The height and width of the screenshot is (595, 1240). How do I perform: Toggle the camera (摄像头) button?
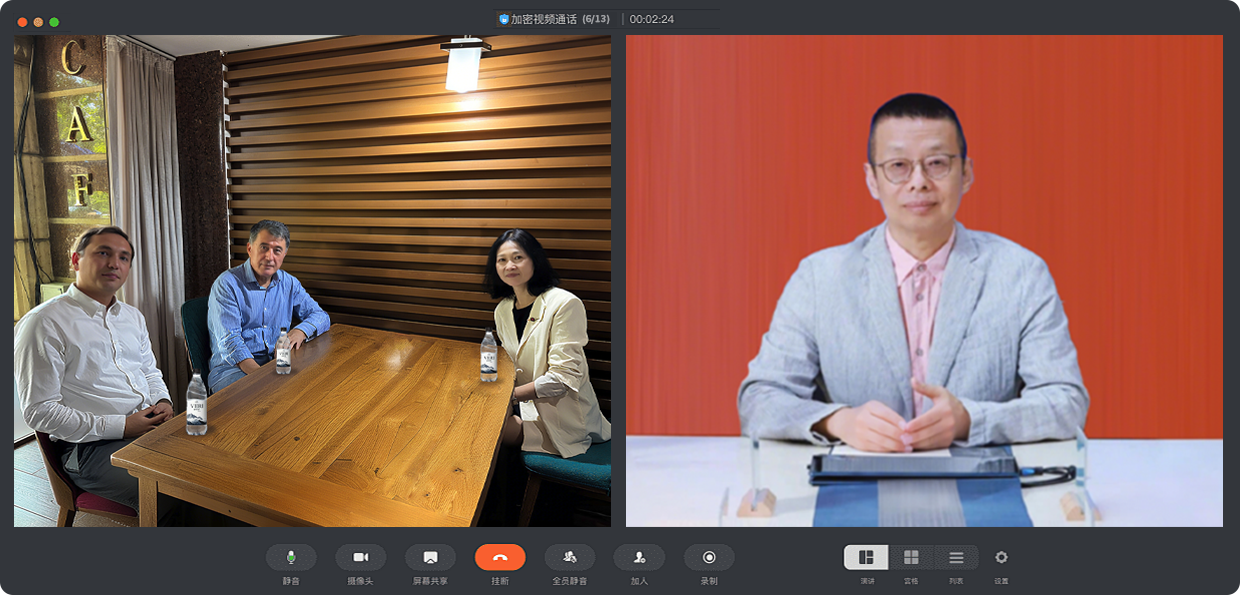[360, 557]
